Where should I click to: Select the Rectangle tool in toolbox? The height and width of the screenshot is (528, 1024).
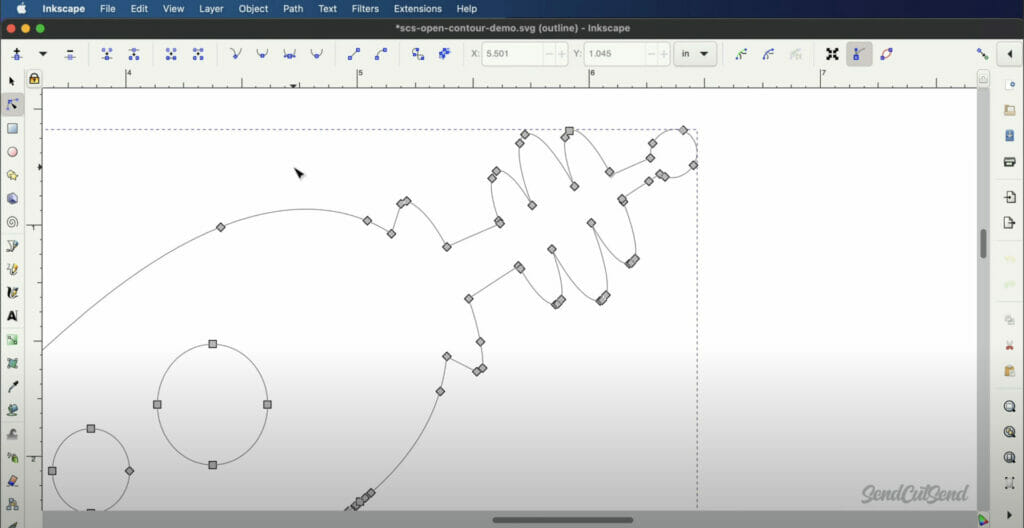click(12, 128)
